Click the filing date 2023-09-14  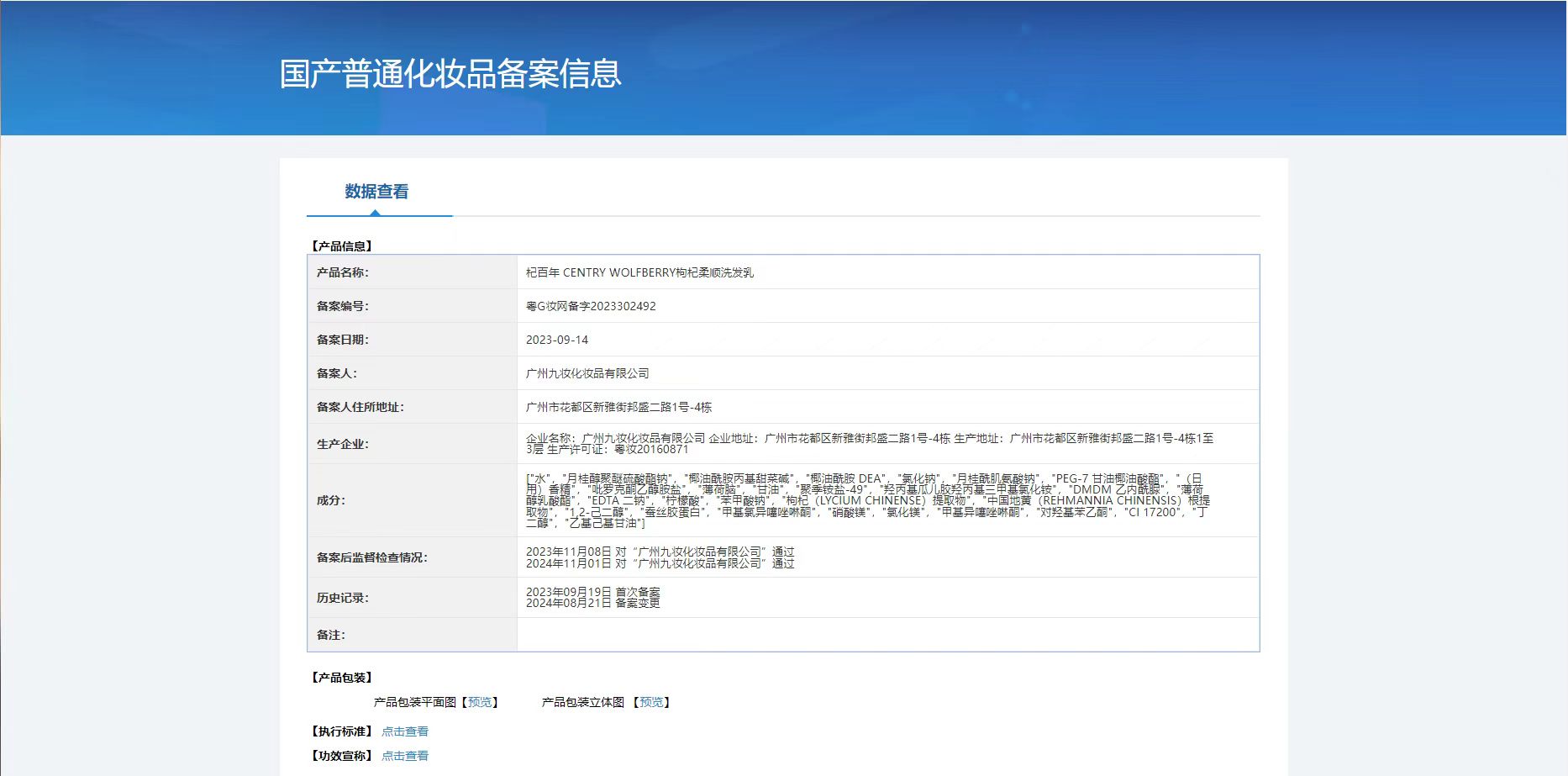[557, 340]
